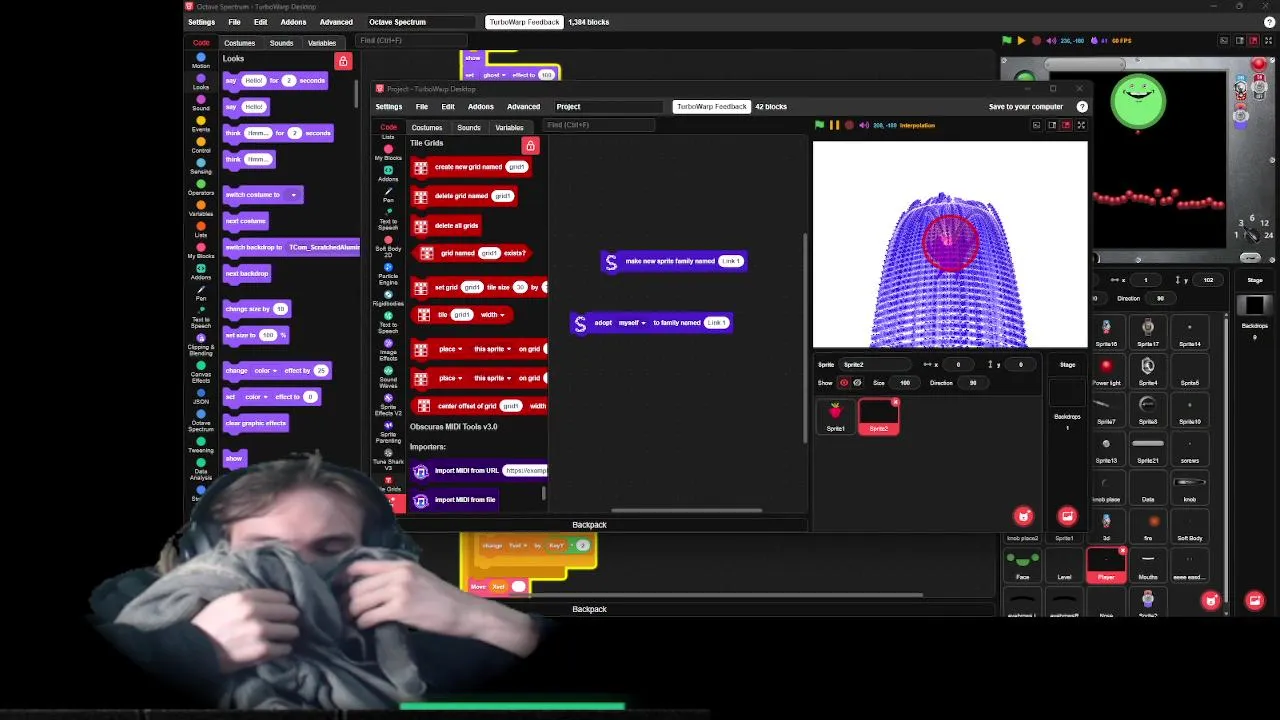
Task: Select Tweening category in Octave Spectrum window
Action: point(201,445)
